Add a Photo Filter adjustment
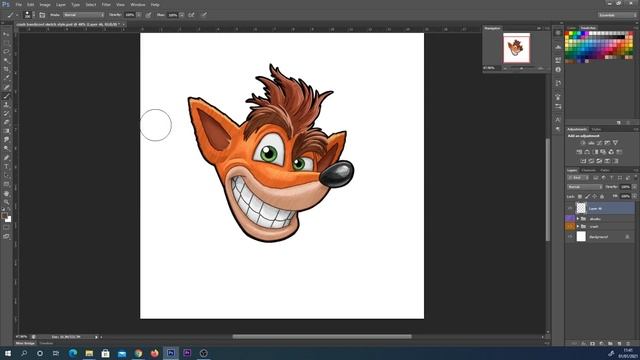Viewport: 640px width, 360px height. point(603,152)
